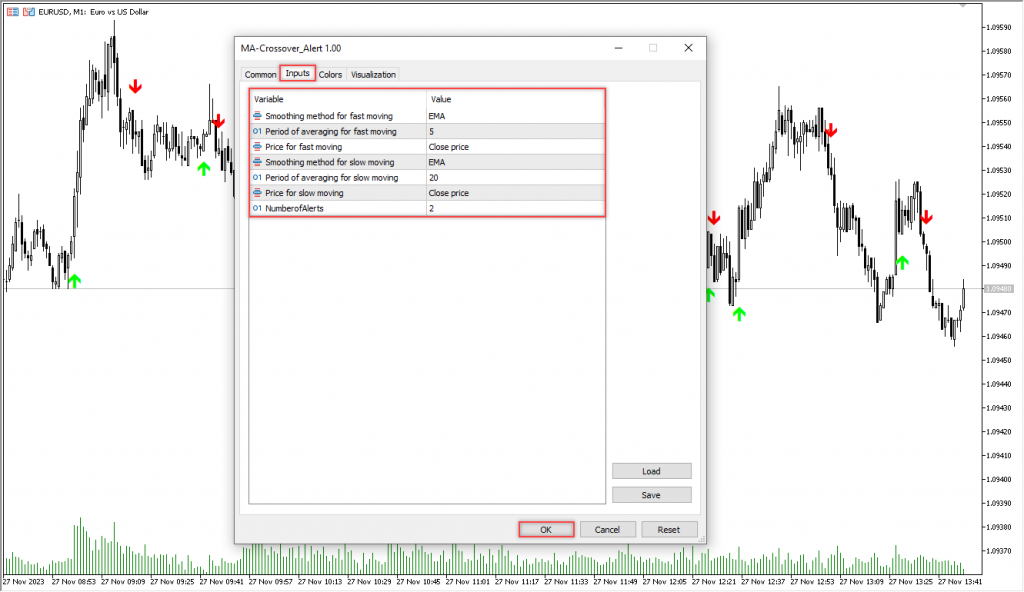Select the NumberofAlerts row label
The height and width of the screenshot is (592, 1024).
(295, 208)
